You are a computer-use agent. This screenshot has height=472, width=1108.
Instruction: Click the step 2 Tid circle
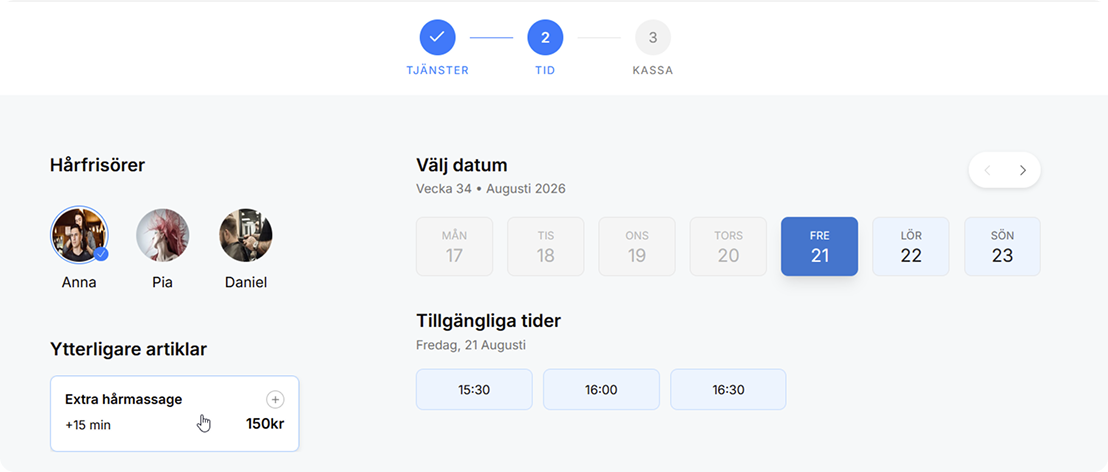point(545,37)
